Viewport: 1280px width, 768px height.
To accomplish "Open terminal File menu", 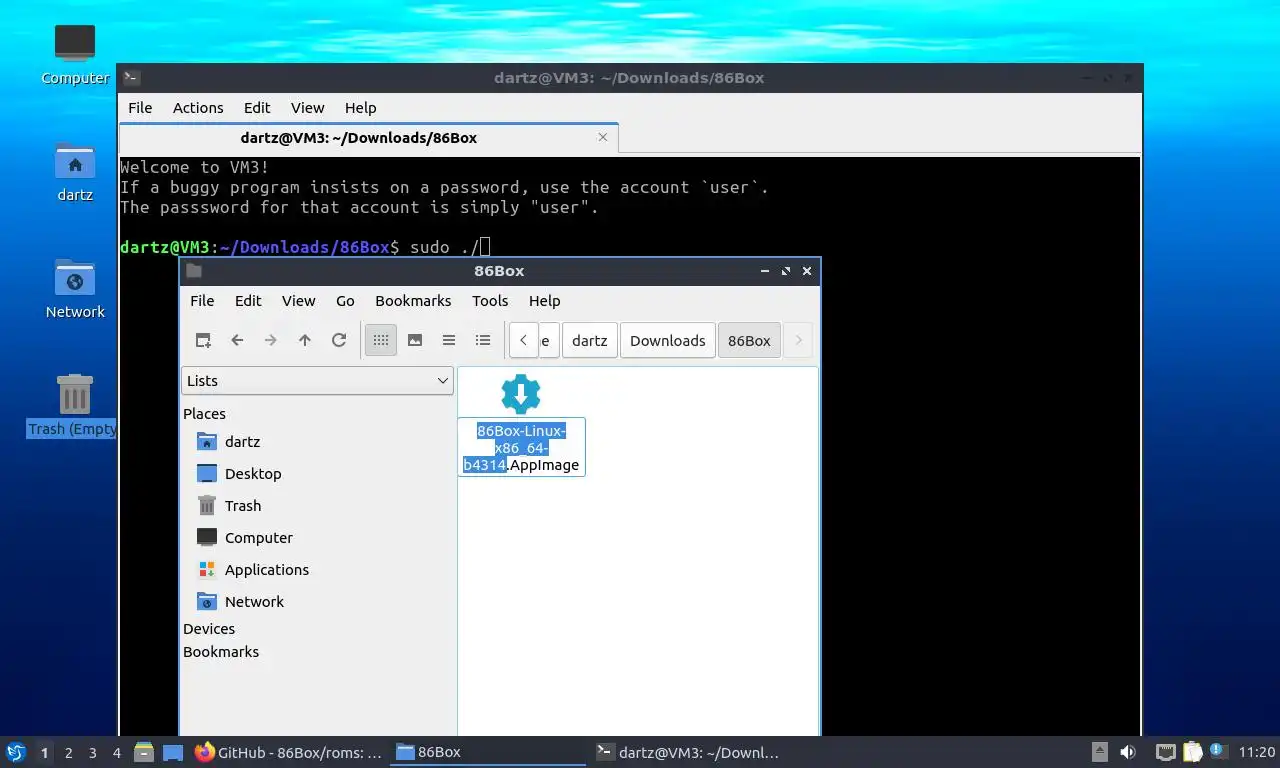I will [140, 107].
